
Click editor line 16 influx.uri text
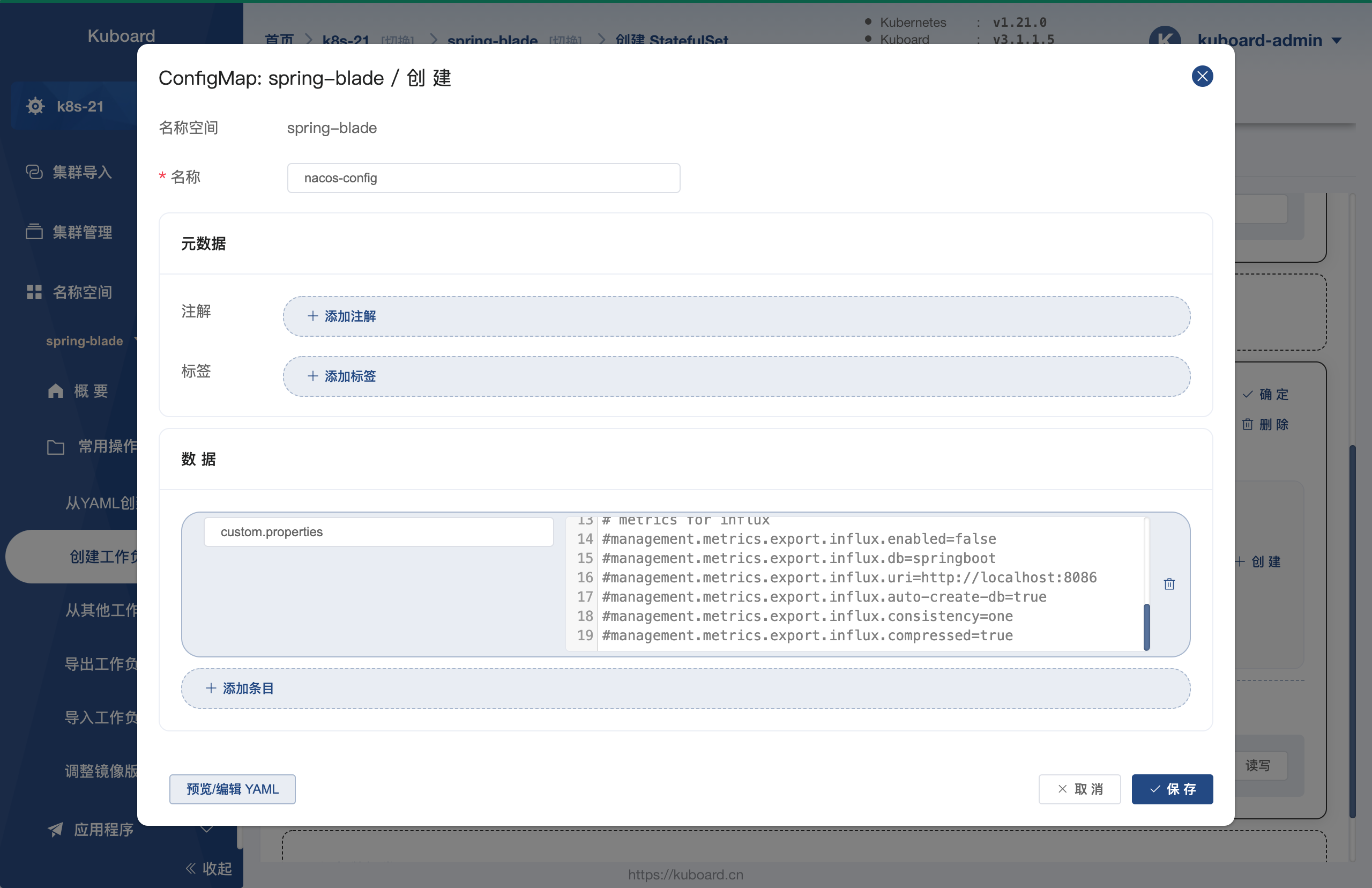(x=849, y=577)
